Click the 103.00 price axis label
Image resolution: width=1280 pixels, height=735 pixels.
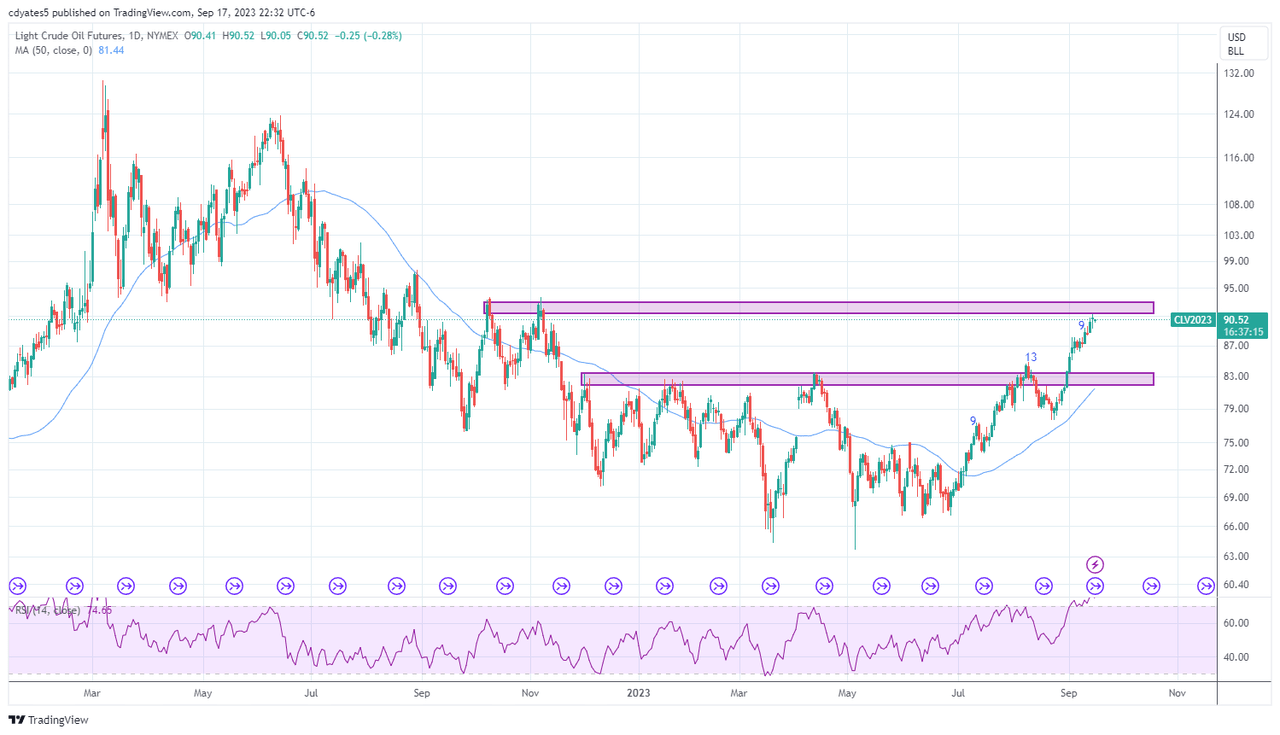tap(1241, 235)
